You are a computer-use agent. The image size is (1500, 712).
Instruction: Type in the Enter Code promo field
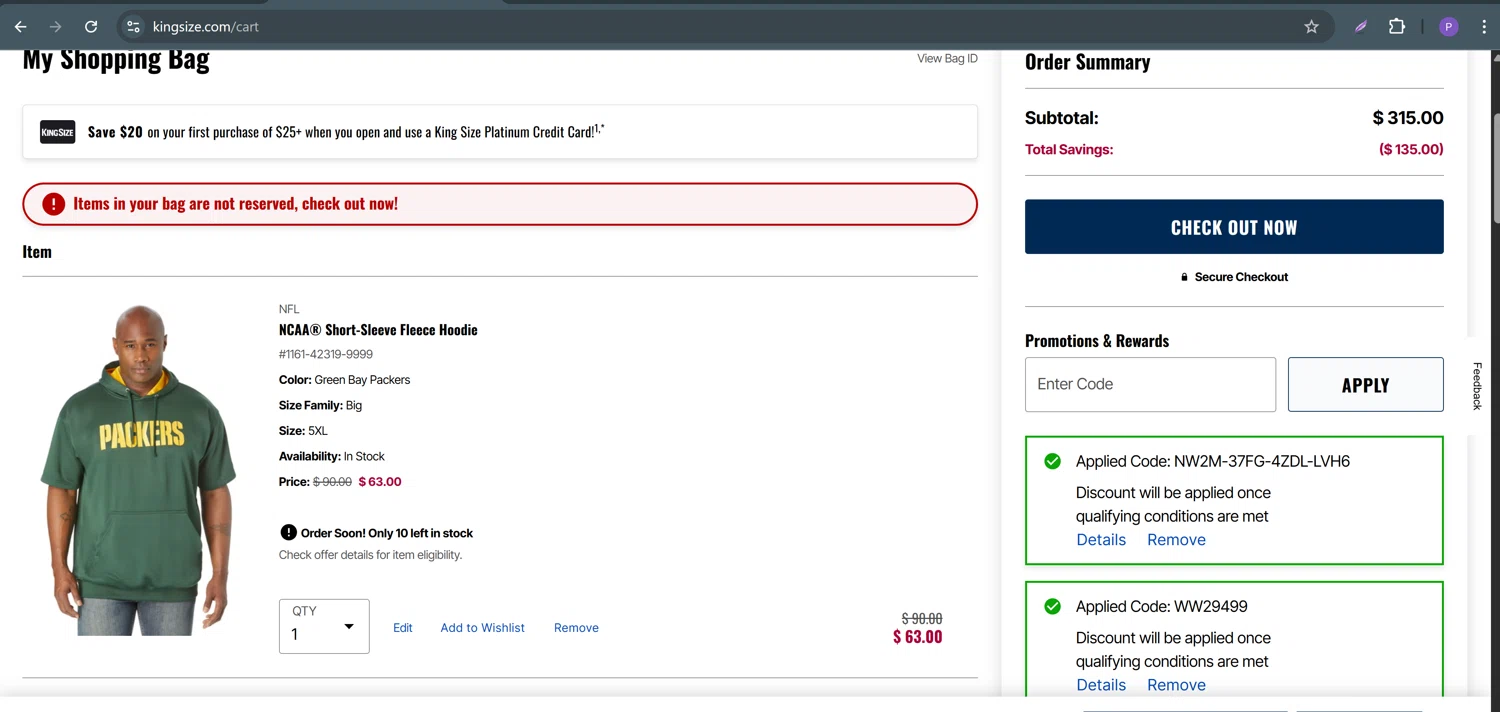[1150, 384]
